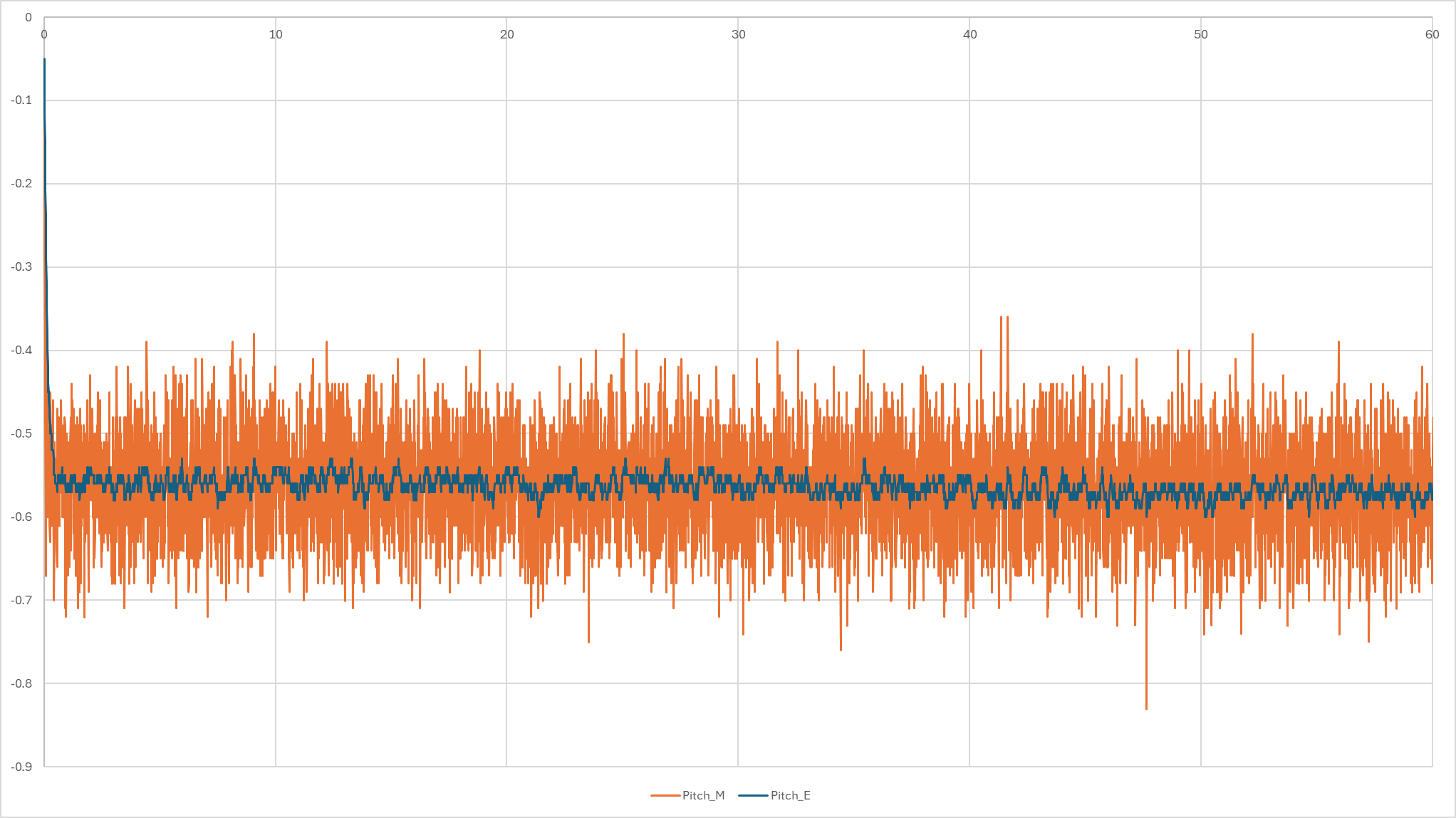Click the x-axis label 60
1456x818 pixels.
(x=1432, y=34)
